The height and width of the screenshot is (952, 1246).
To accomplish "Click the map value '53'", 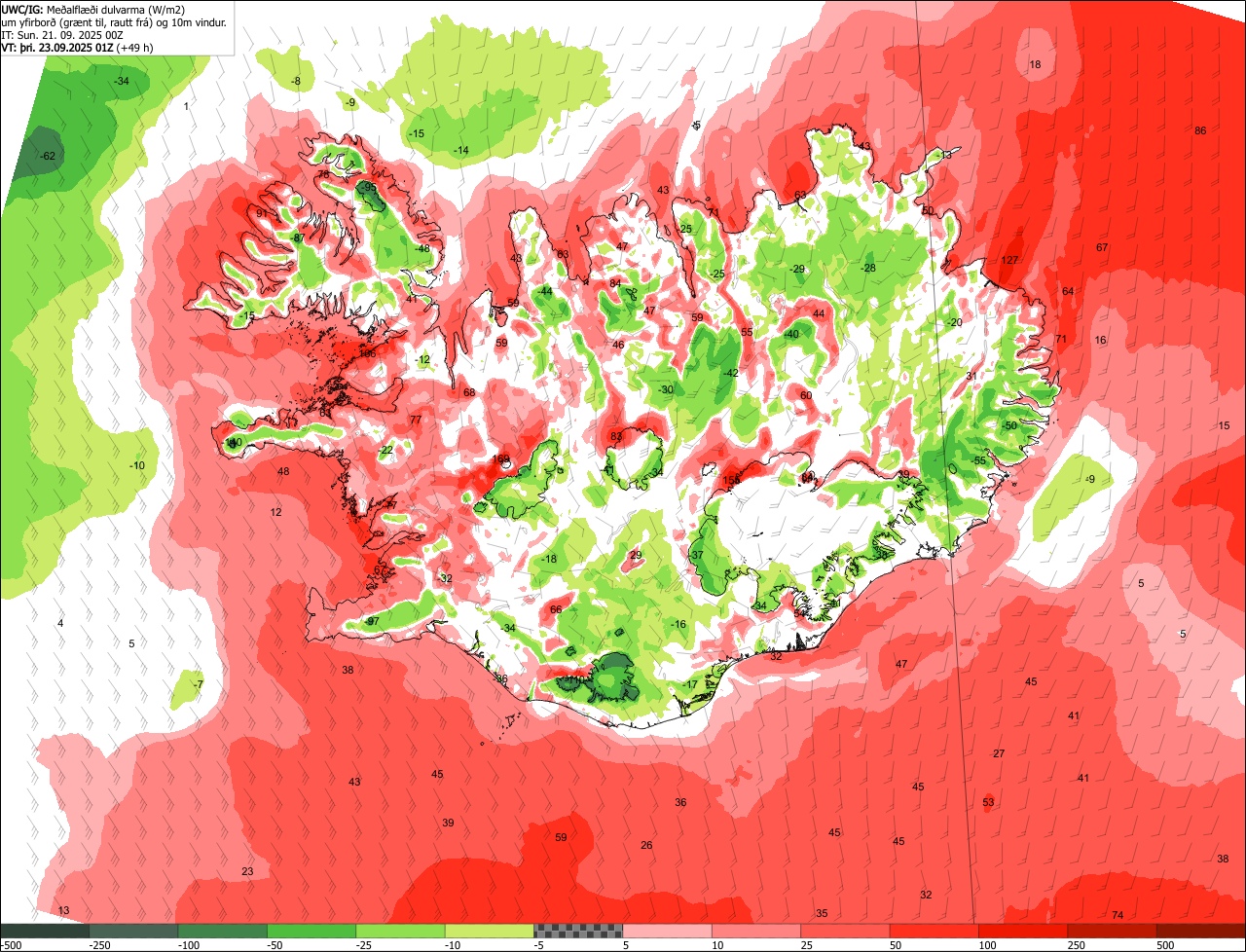I will 989,802.
